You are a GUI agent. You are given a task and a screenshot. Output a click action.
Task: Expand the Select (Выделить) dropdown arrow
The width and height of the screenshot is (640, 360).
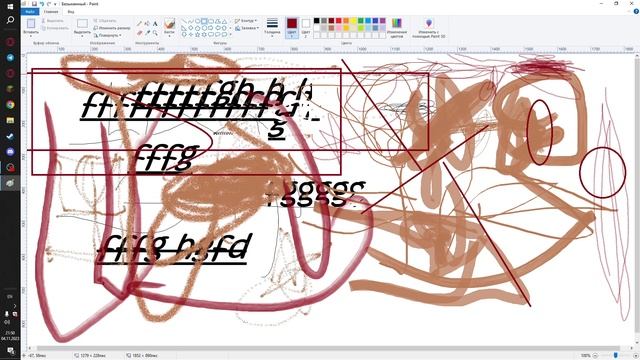[82, 36]
